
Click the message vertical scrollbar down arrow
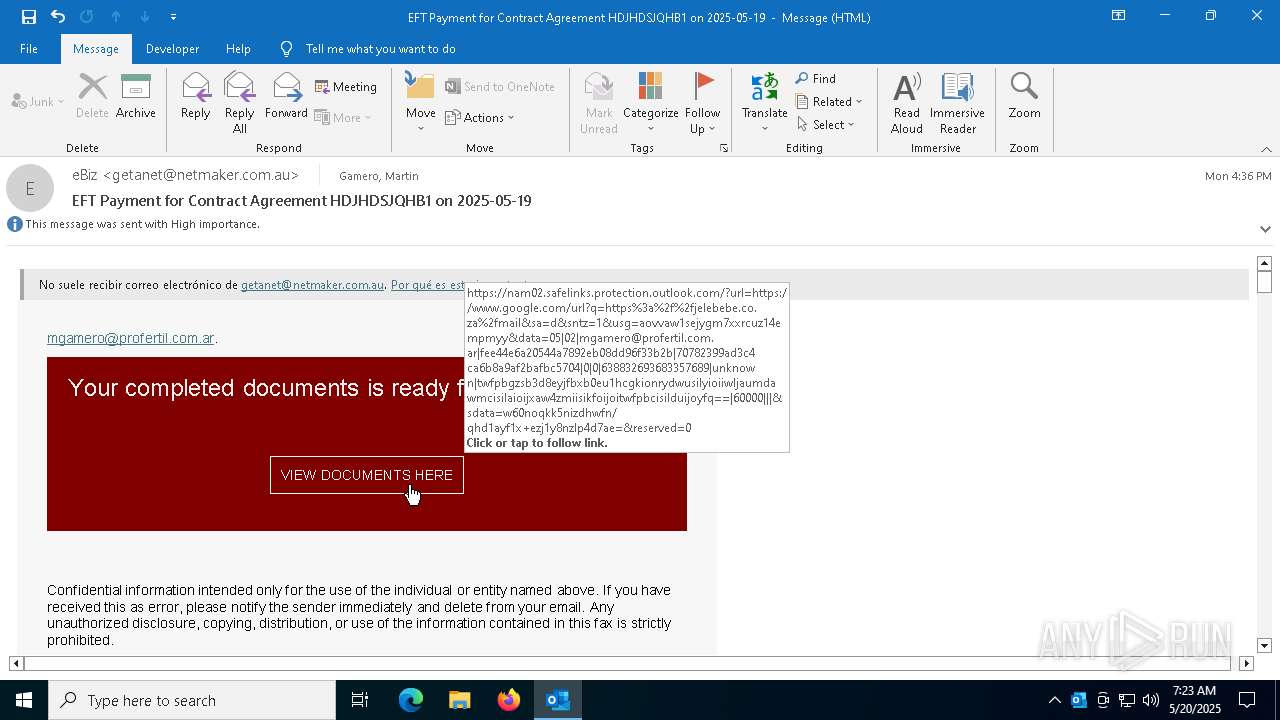[1264, 646]
